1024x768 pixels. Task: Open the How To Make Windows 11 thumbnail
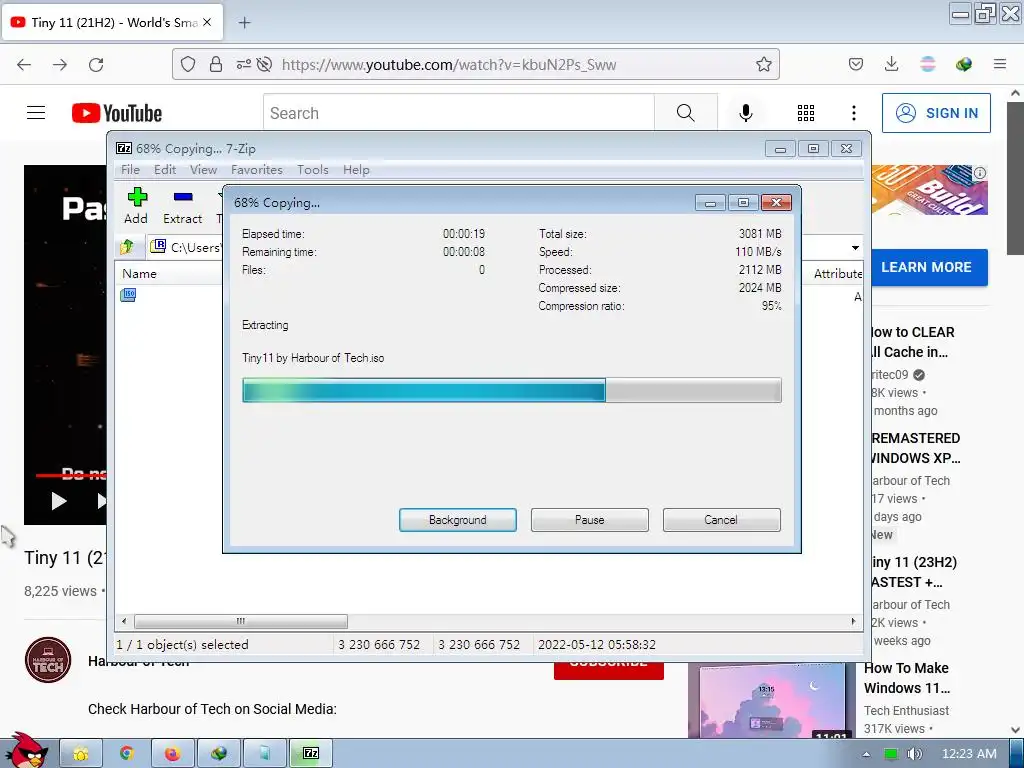[771, 701]
